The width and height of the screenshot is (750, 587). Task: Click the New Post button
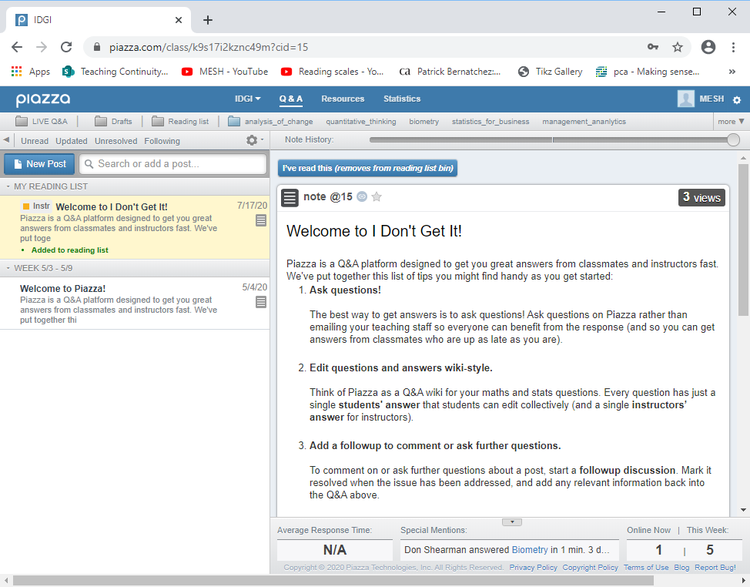click(39, 164)
